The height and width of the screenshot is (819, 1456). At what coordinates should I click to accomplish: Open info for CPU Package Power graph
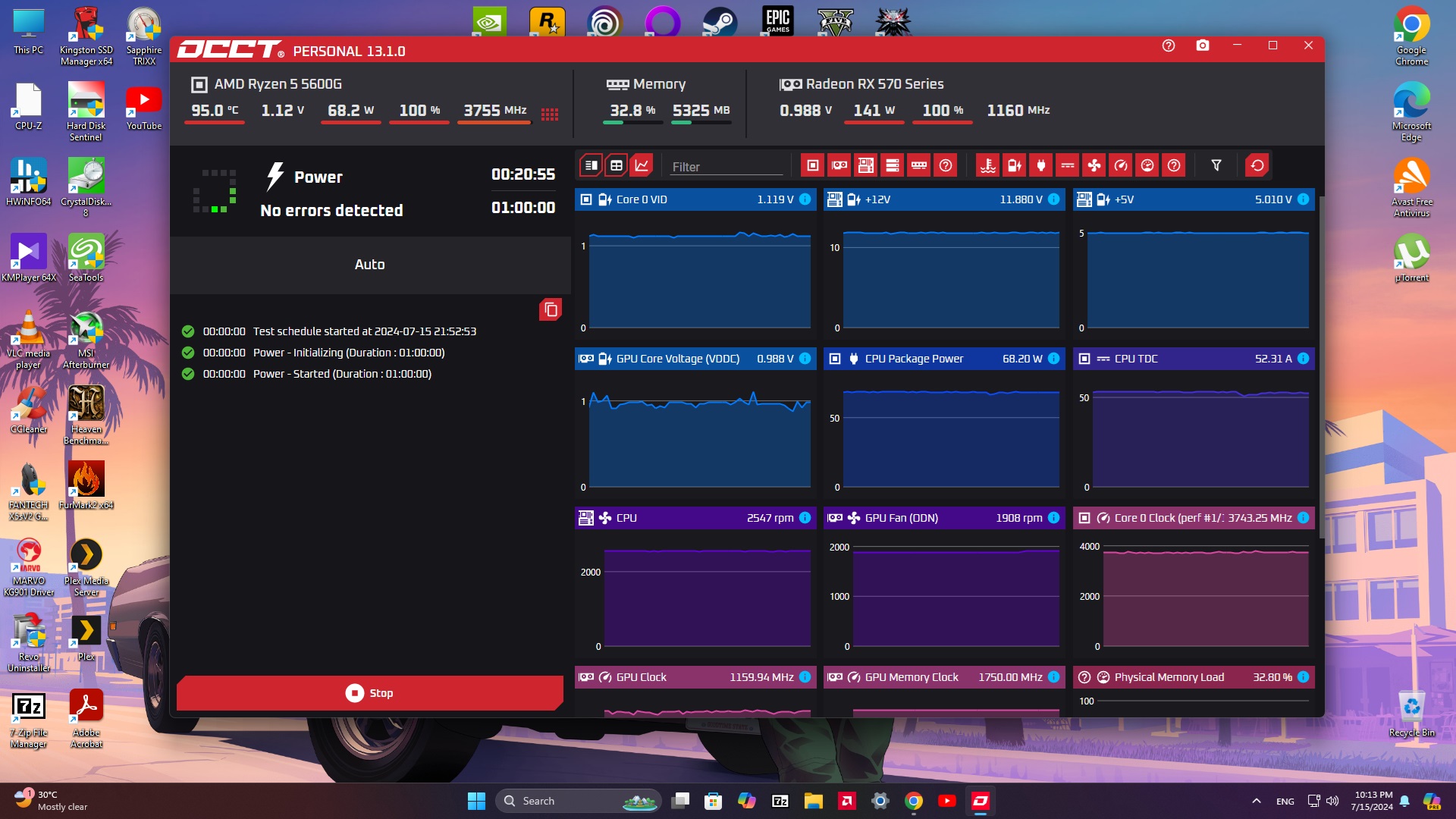[x=1054, y=359]
